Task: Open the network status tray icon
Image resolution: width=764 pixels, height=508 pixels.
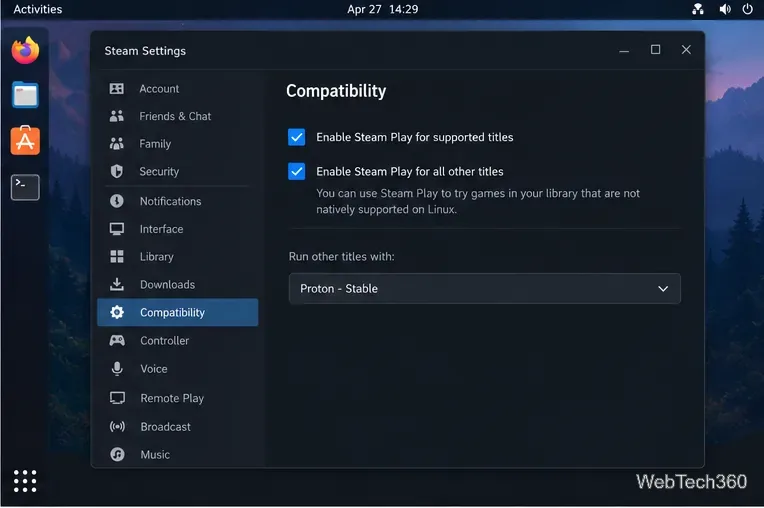Action: point(698,9)
